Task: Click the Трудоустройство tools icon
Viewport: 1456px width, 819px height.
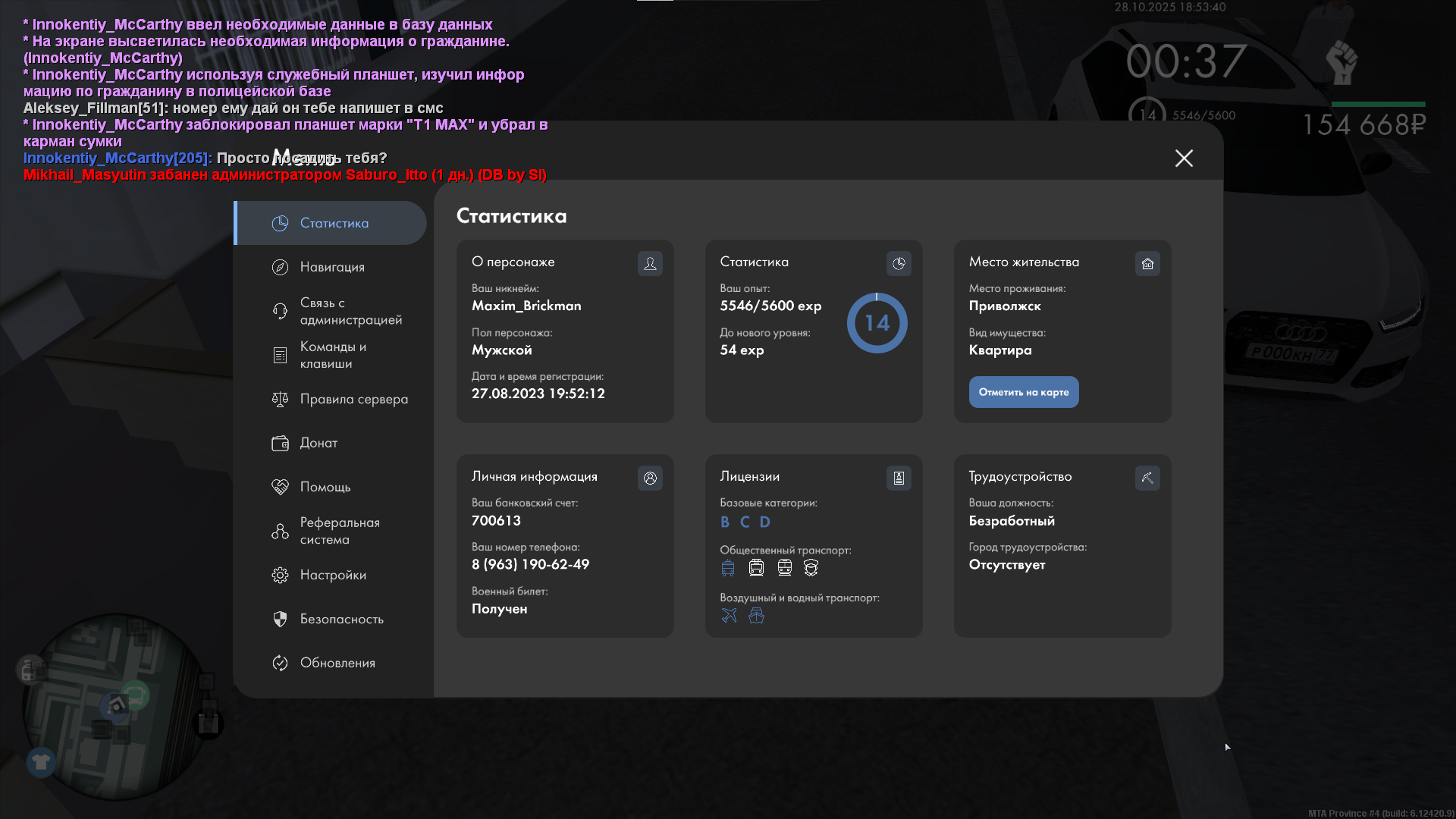Action: pyautogui.click(x=1147, y=478)
